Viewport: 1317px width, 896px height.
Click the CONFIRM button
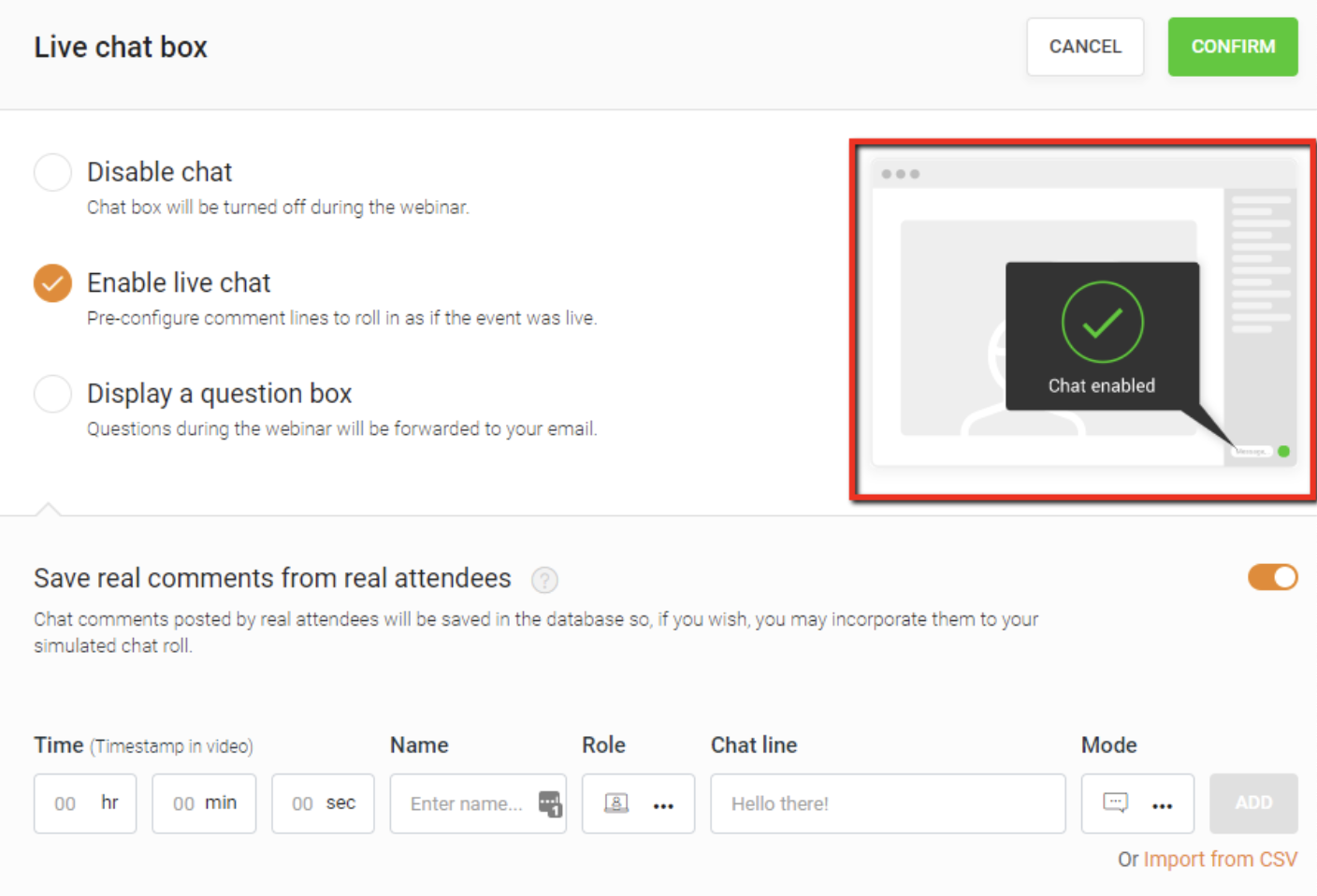1233,47
